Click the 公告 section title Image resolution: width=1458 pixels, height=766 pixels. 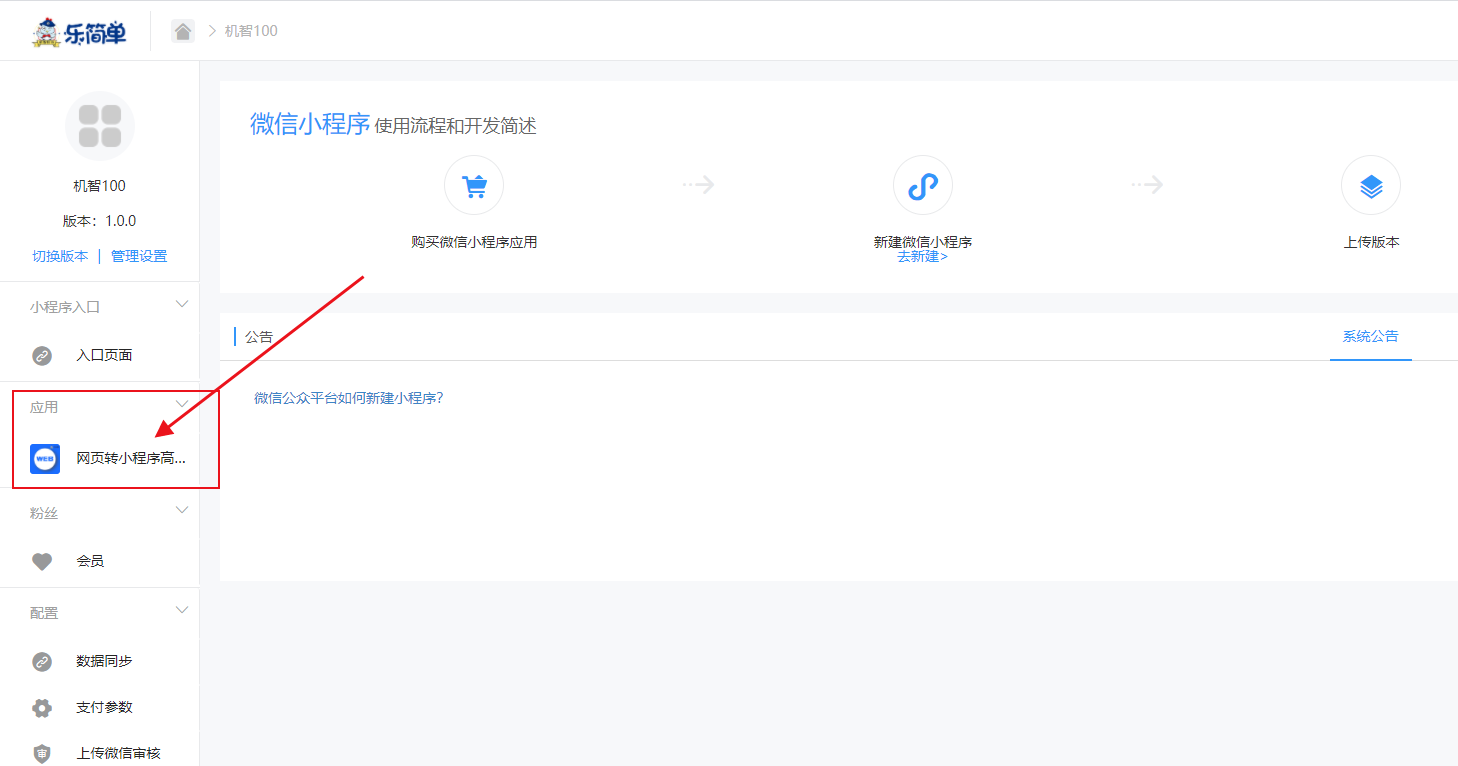tap(259, 337)
